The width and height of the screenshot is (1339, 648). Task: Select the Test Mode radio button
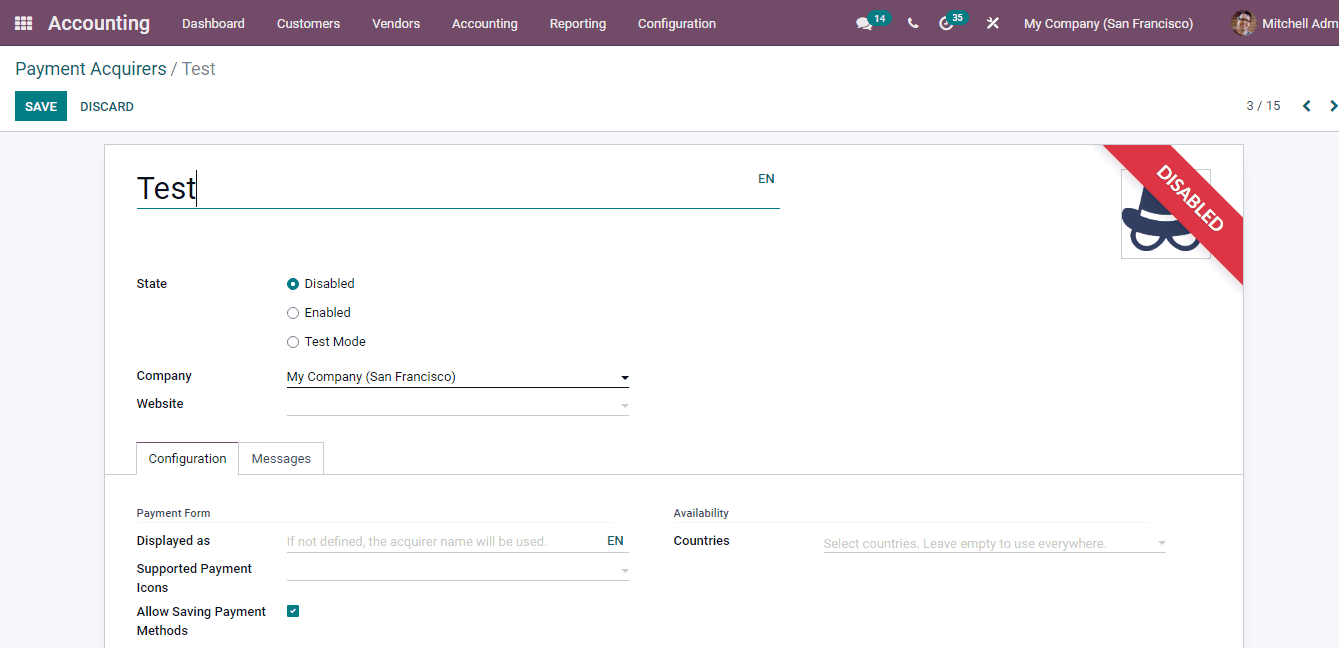pyautogui.click(x=292, y=341)
